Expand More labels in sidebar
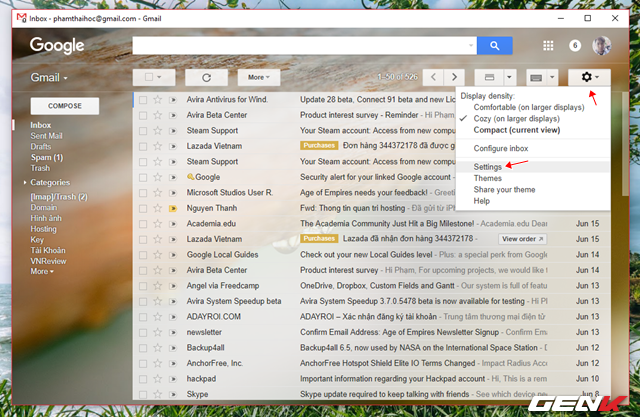Screen dimensions: 640x417 click(42, 271)
